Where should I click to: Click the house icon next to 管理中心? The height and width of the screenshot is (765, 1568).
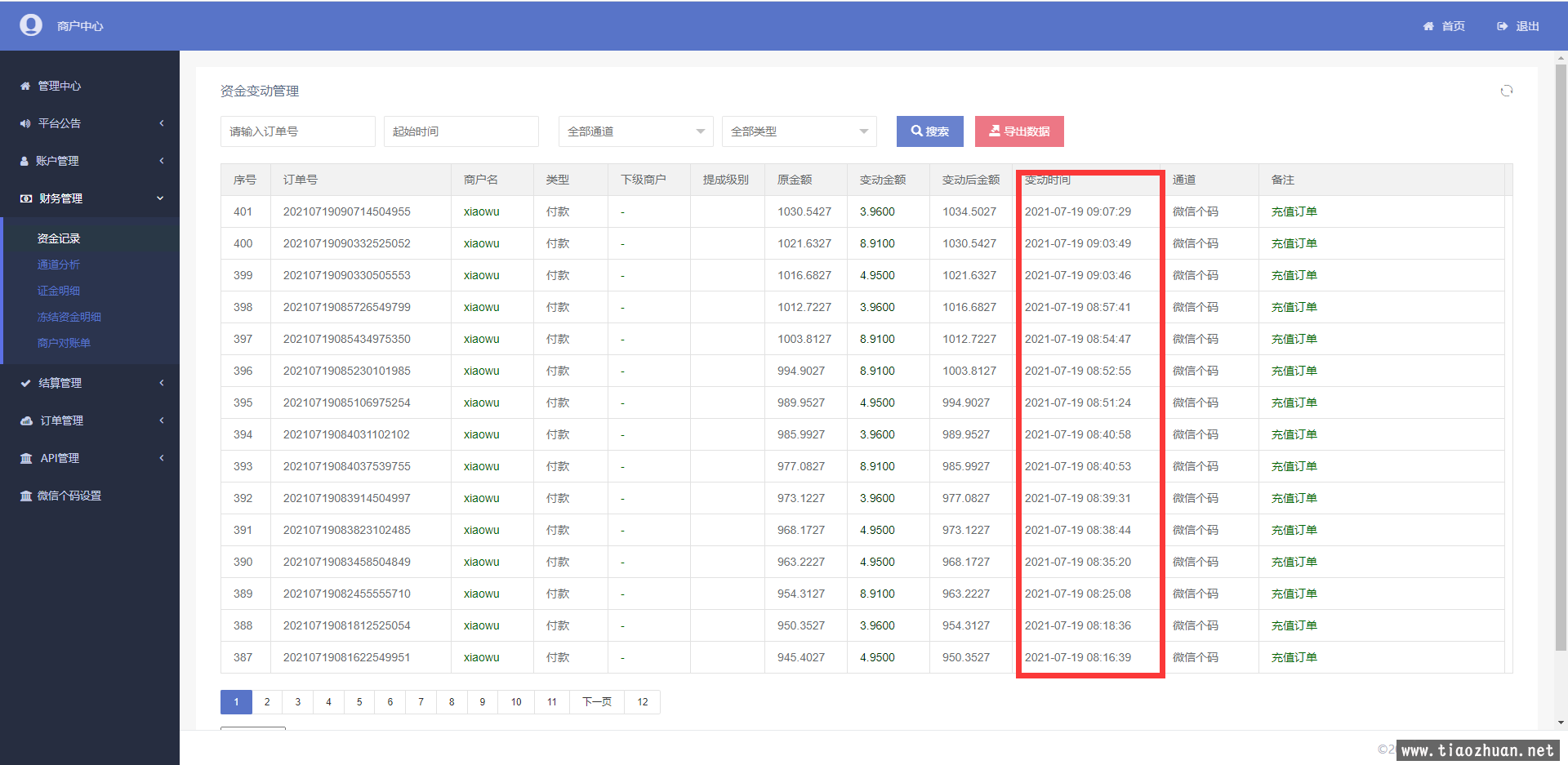coord(25,86)
